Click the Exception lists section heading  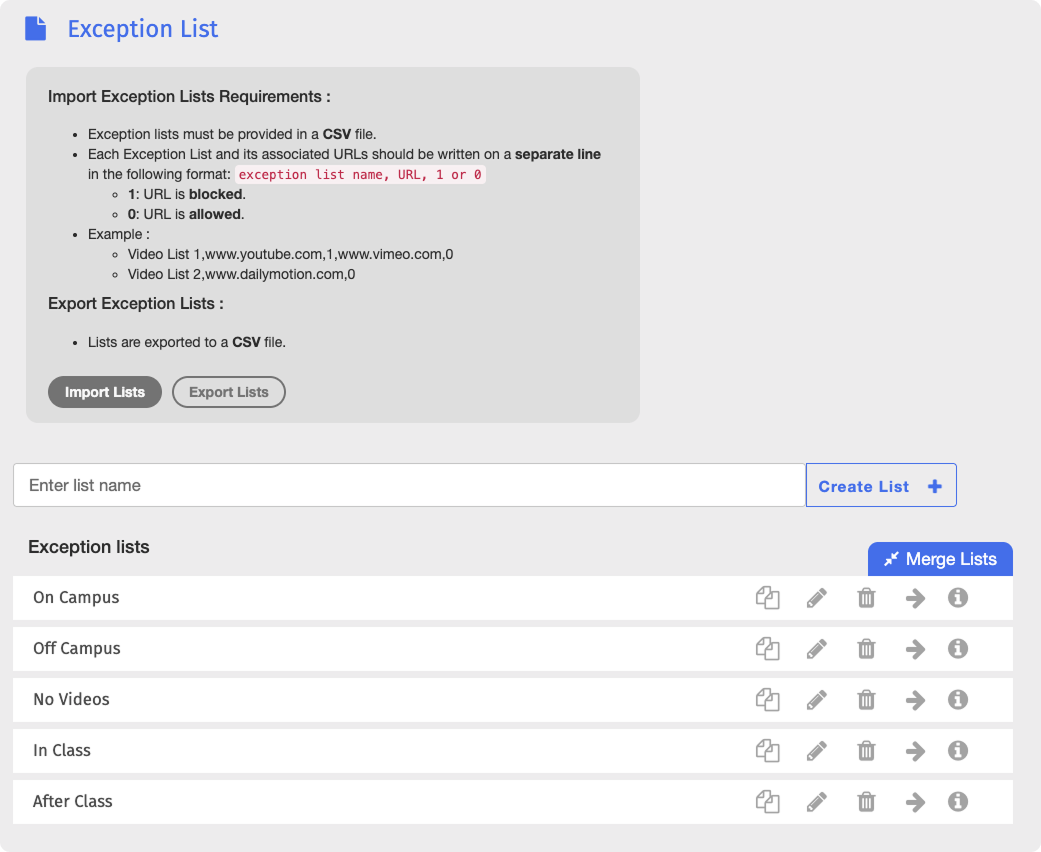tap(89, 547)
